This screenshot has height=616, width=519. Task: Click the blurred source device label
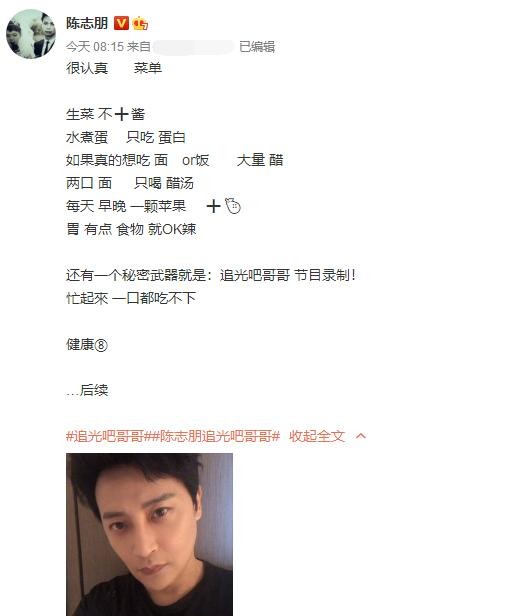(x=193, y=47)
